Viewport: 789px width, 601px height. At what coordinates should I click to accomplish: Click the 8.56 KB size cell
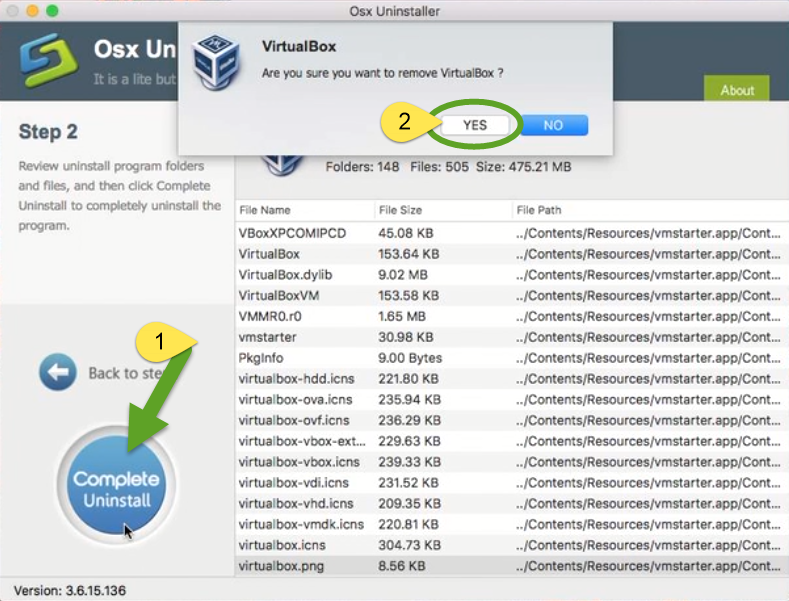[402, 566]
